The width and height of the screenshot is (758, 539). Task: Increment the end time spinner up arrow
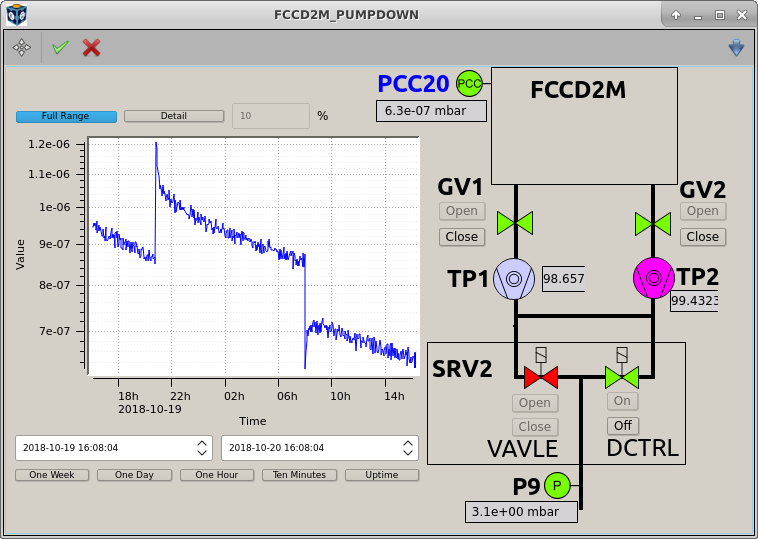(x=408, y=443)
